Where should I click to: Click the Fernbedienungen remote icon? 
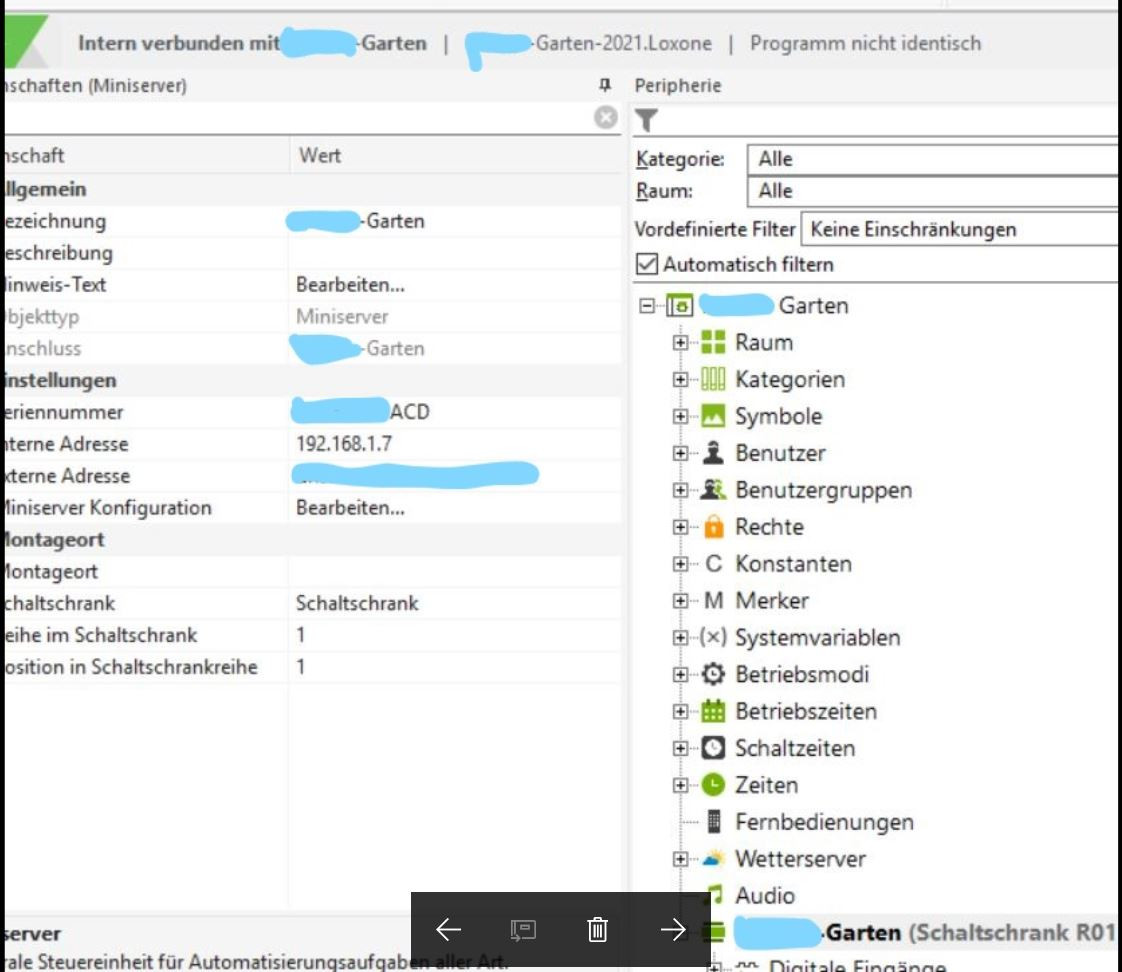(x=713, y=822)
